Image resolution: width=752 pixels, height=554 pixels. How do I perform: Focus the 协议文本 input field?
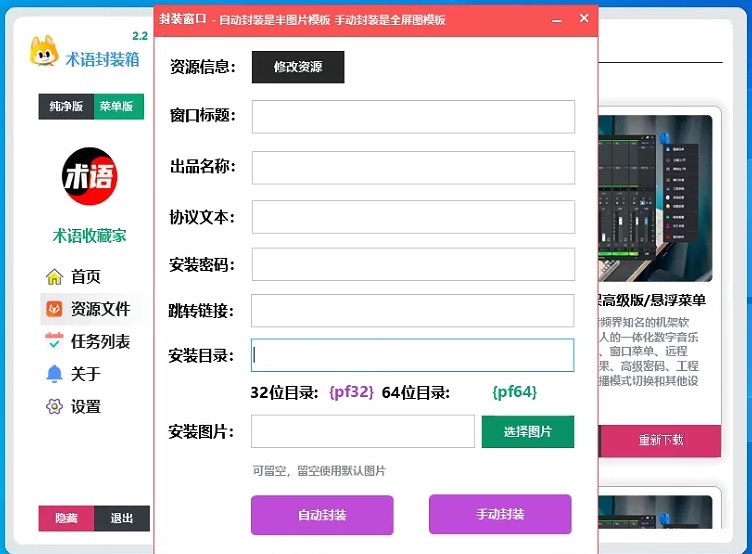(413, 217)
